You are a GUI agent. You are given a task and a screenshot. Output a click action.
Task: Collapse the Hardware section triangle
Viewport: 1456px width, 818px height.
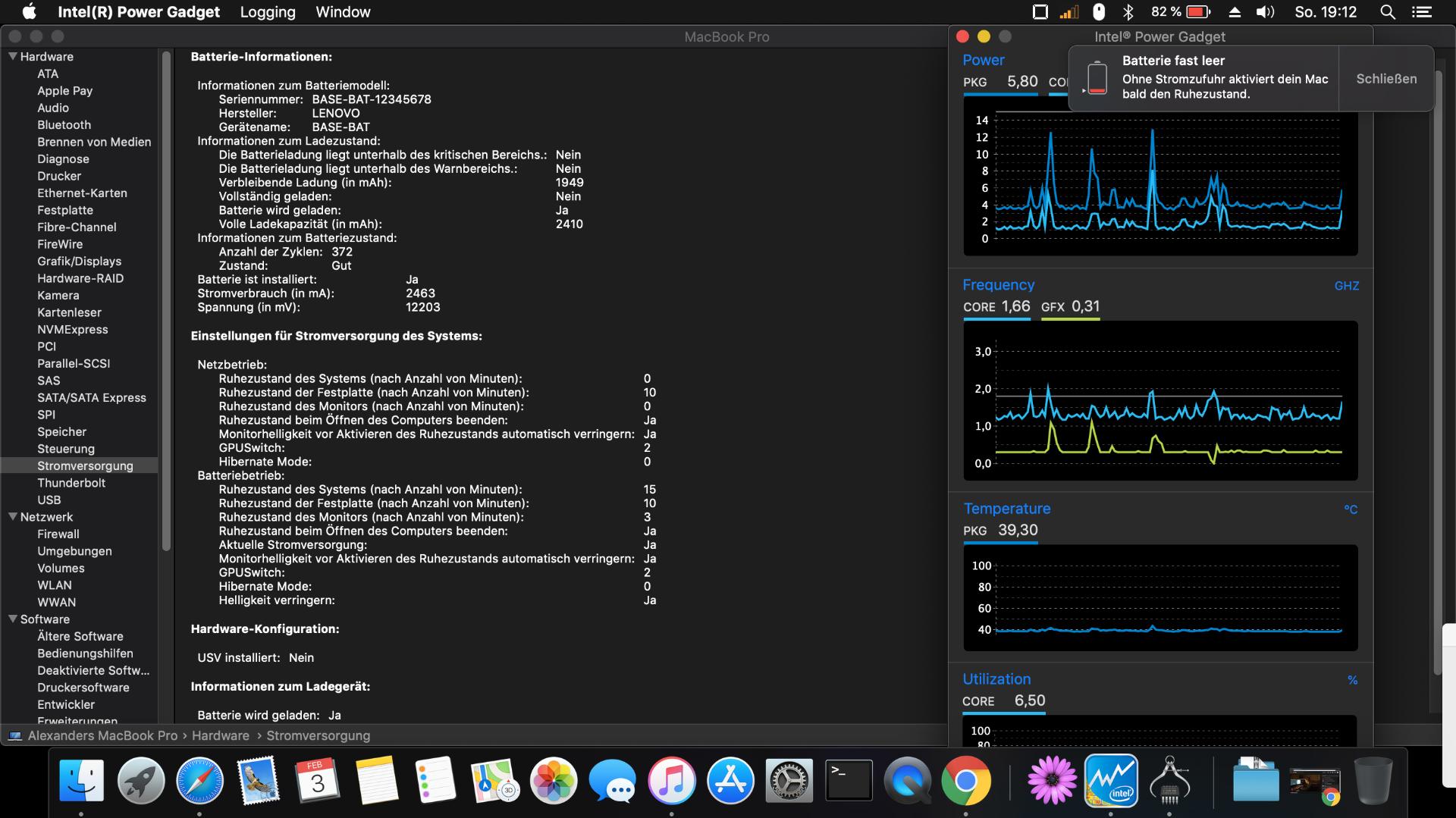(13, 56)
